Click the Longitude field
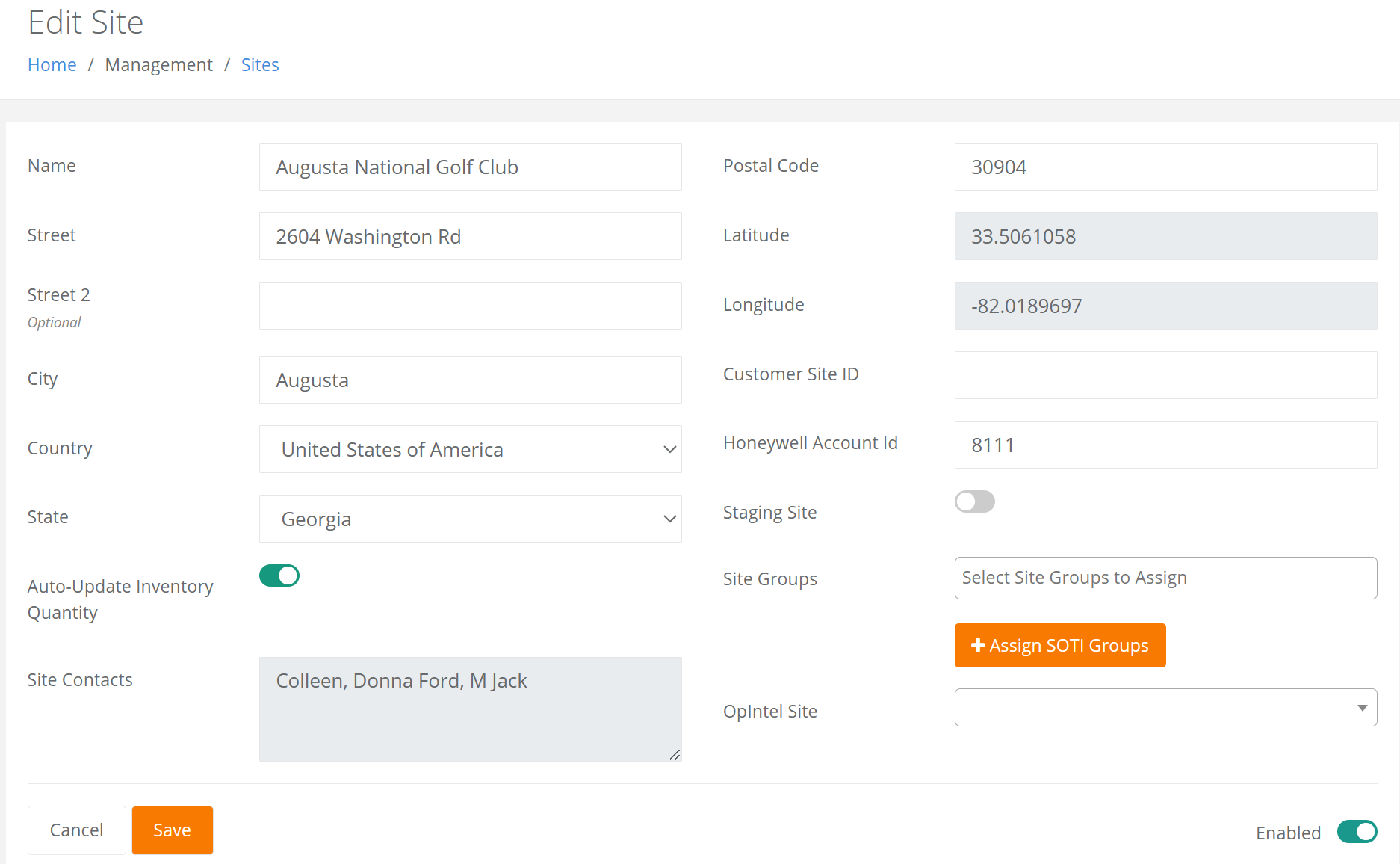Viewport: 1400px width, 864px height. (1166, 306)
